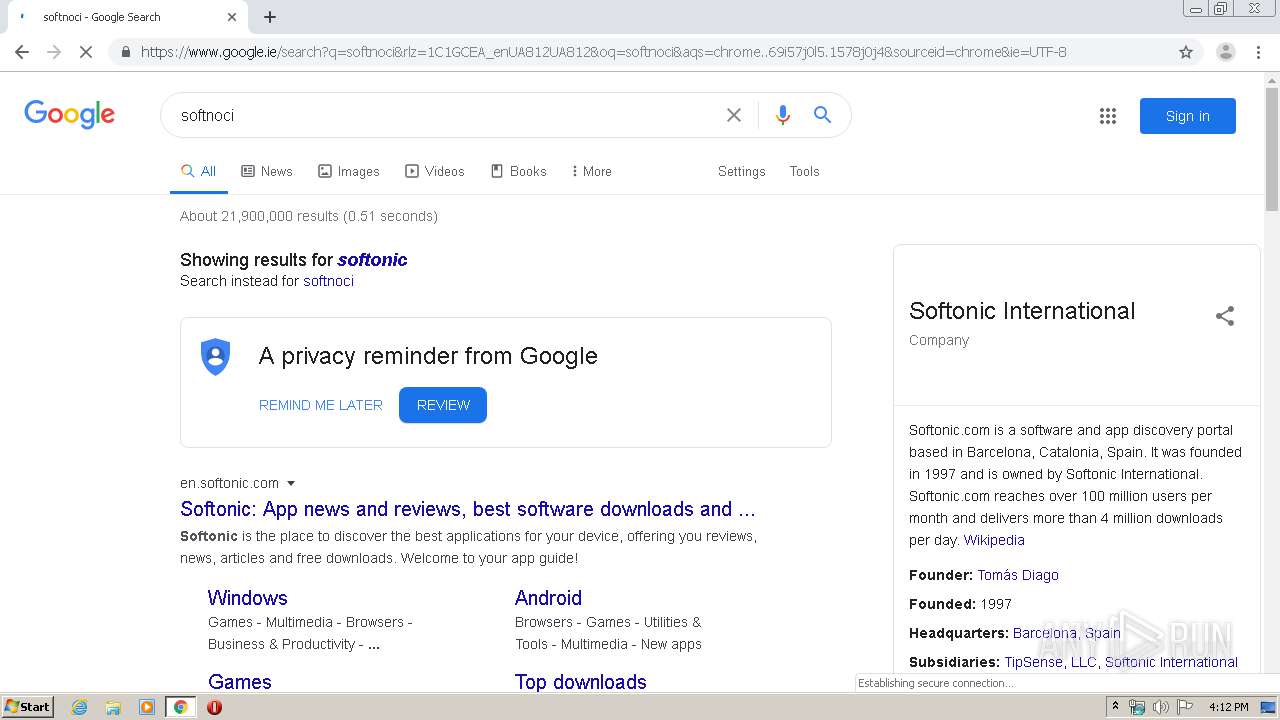Switch to Videos results tab
This screenshot has height=720, width=1280.
[x=435, y=171]
